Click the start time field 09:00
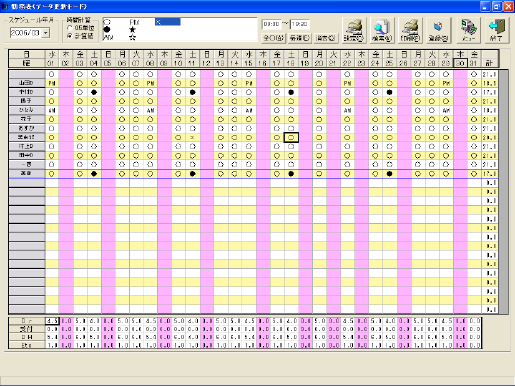The height and width of the screenshot is (386, 515). 271,24
